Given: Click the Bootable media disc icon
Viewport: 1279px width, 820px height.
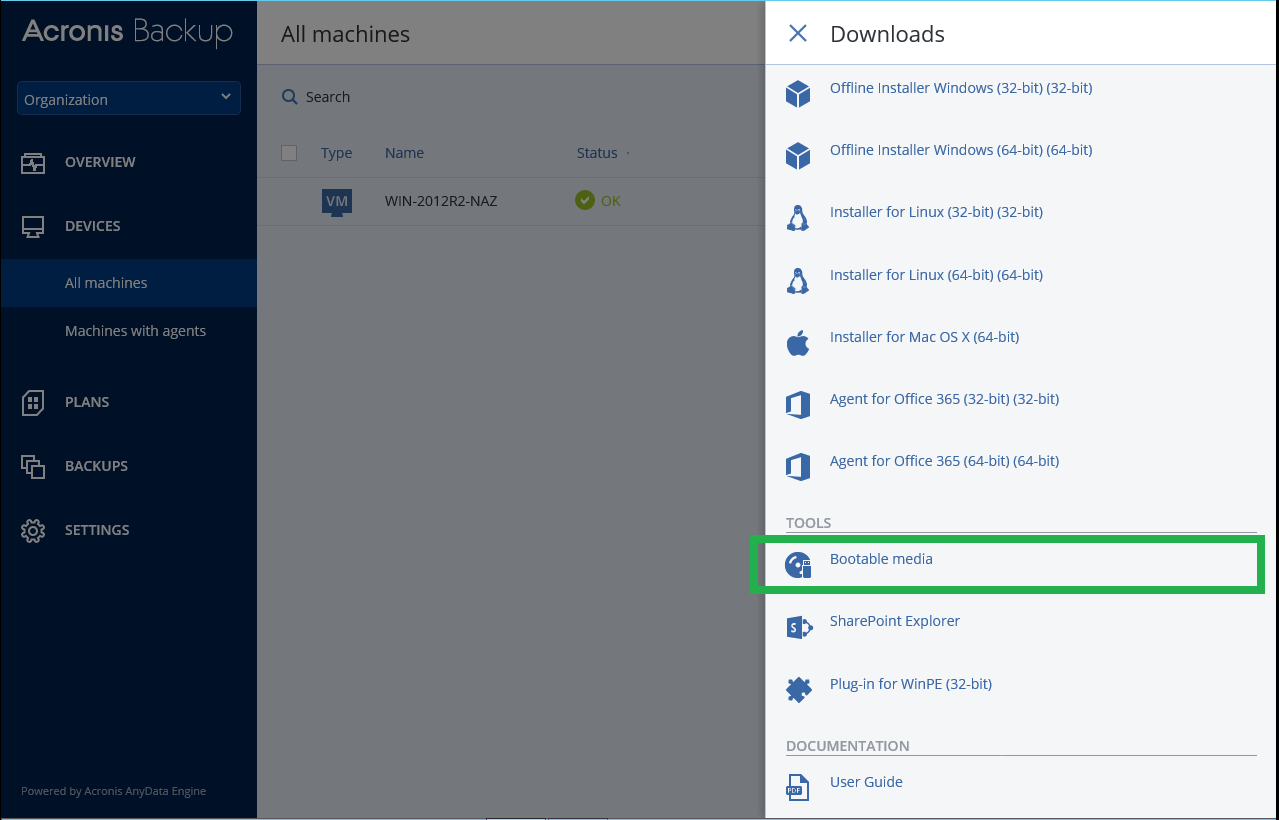Looking at the screenshot, I should coord(798,565).
